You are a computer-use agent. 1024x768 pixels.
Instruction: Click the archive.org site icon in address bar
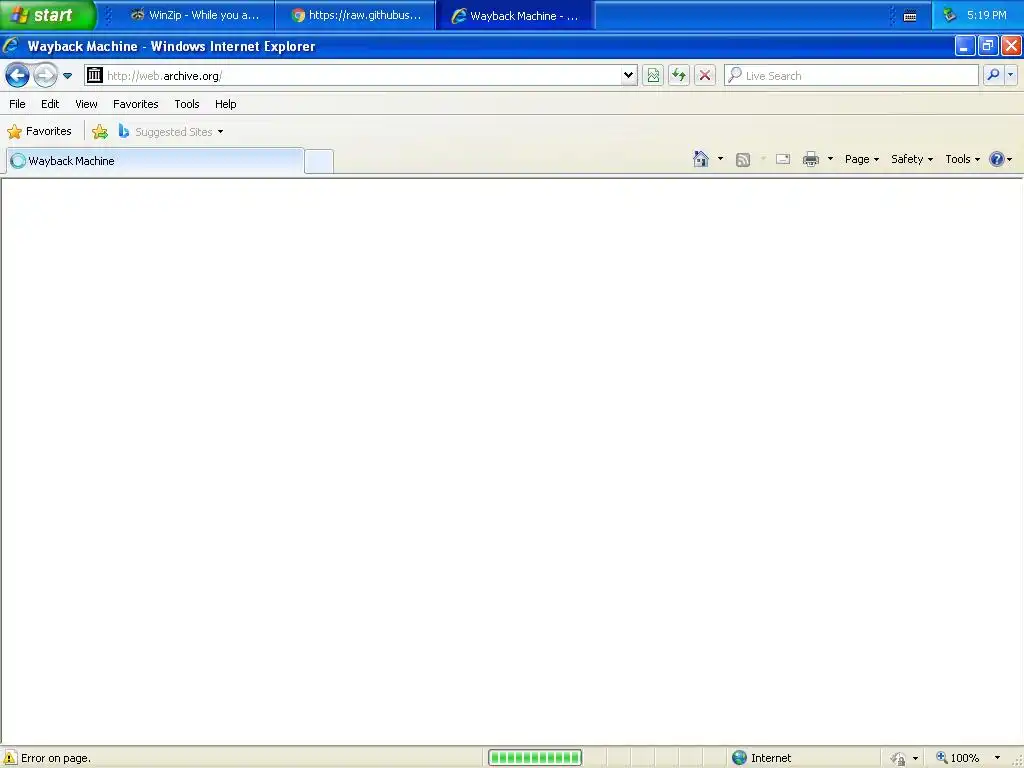[x=95, y=75]
